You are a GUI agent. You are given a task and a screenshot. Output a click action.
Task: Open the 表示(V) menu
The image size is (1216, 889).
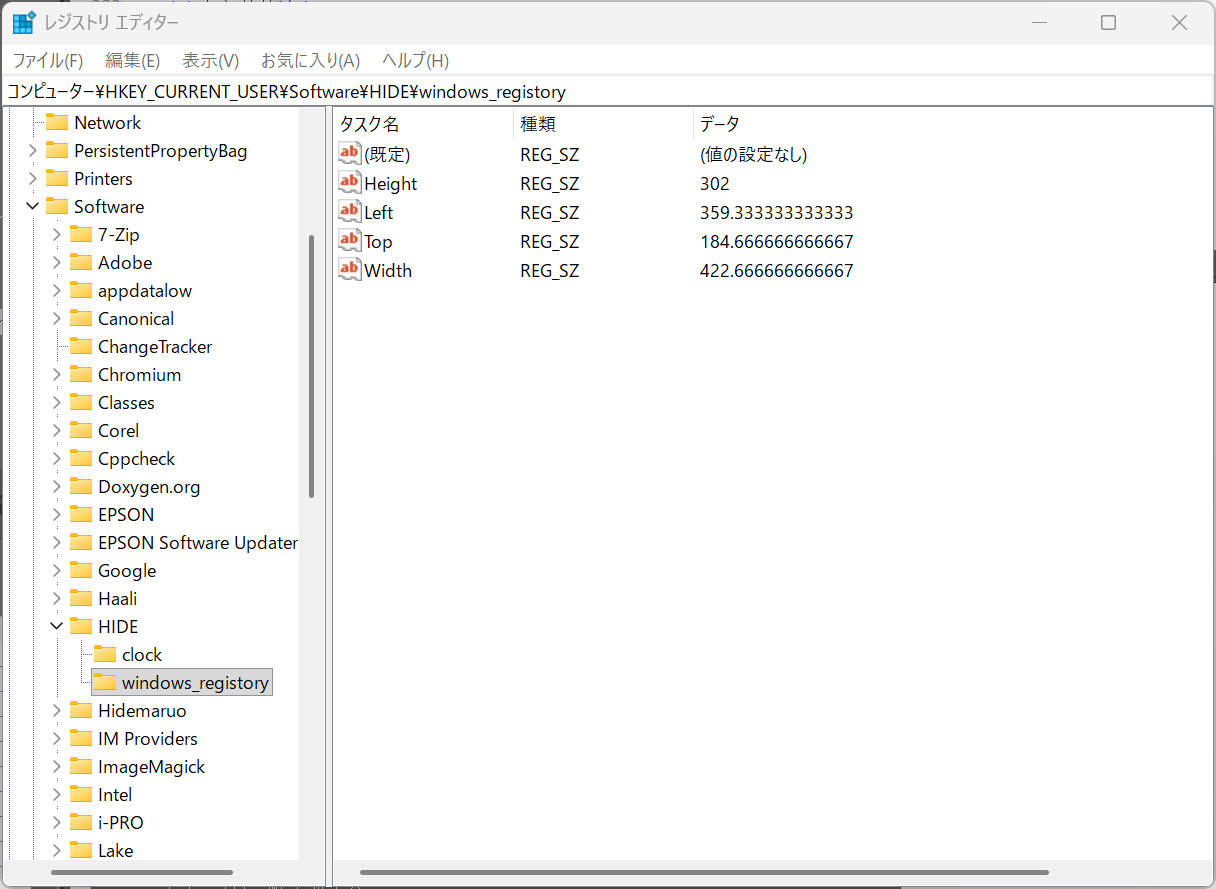pyautogui.click(x=211, y=60)
